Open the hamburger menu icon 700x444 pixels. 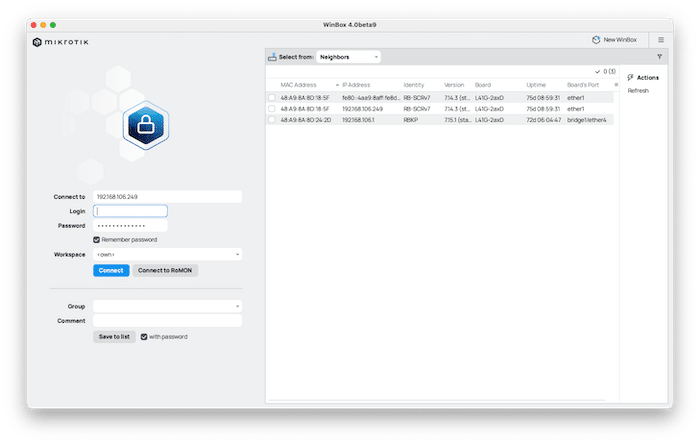point(661,40)
